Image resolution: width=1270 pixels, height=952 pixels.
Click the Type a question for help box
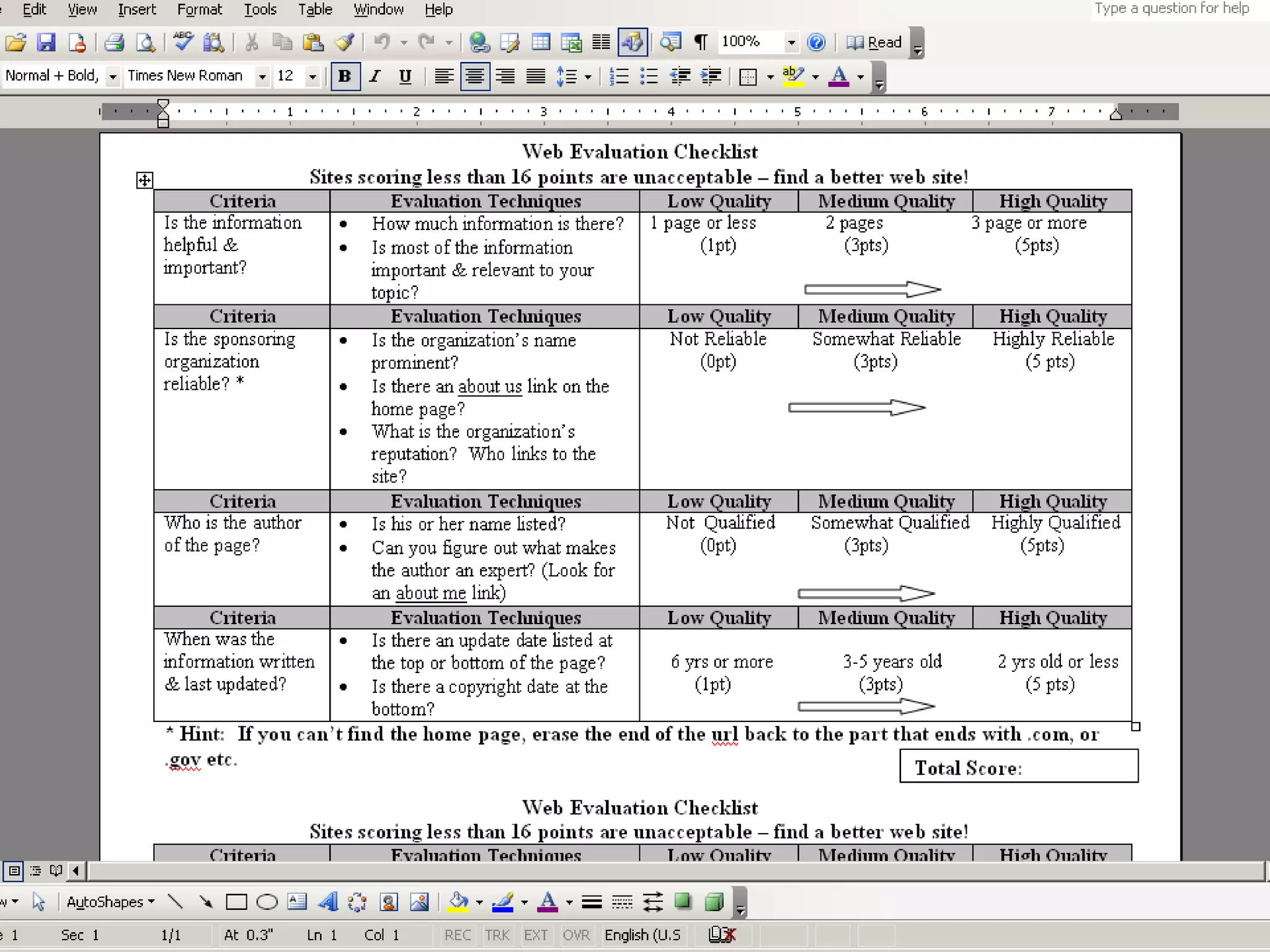(1171, 9)
